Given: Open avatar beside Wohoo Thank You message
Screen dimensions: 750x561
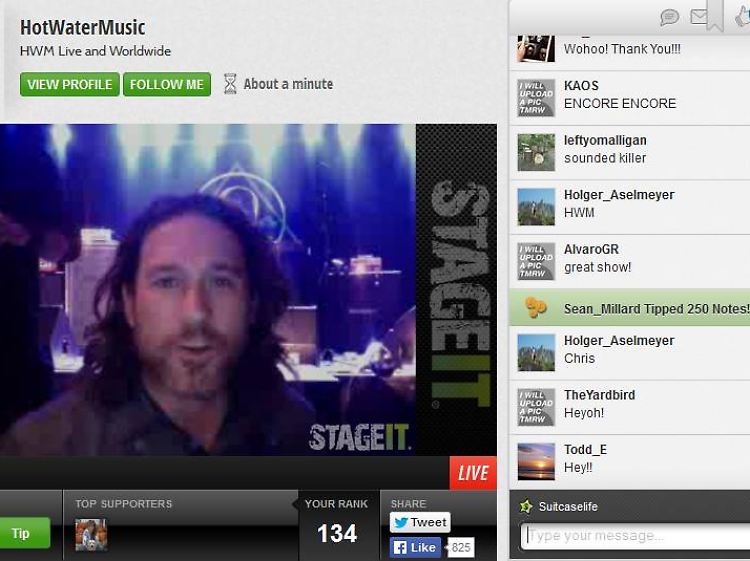Looking at the screenshot, I should click(x=536, y=48).
